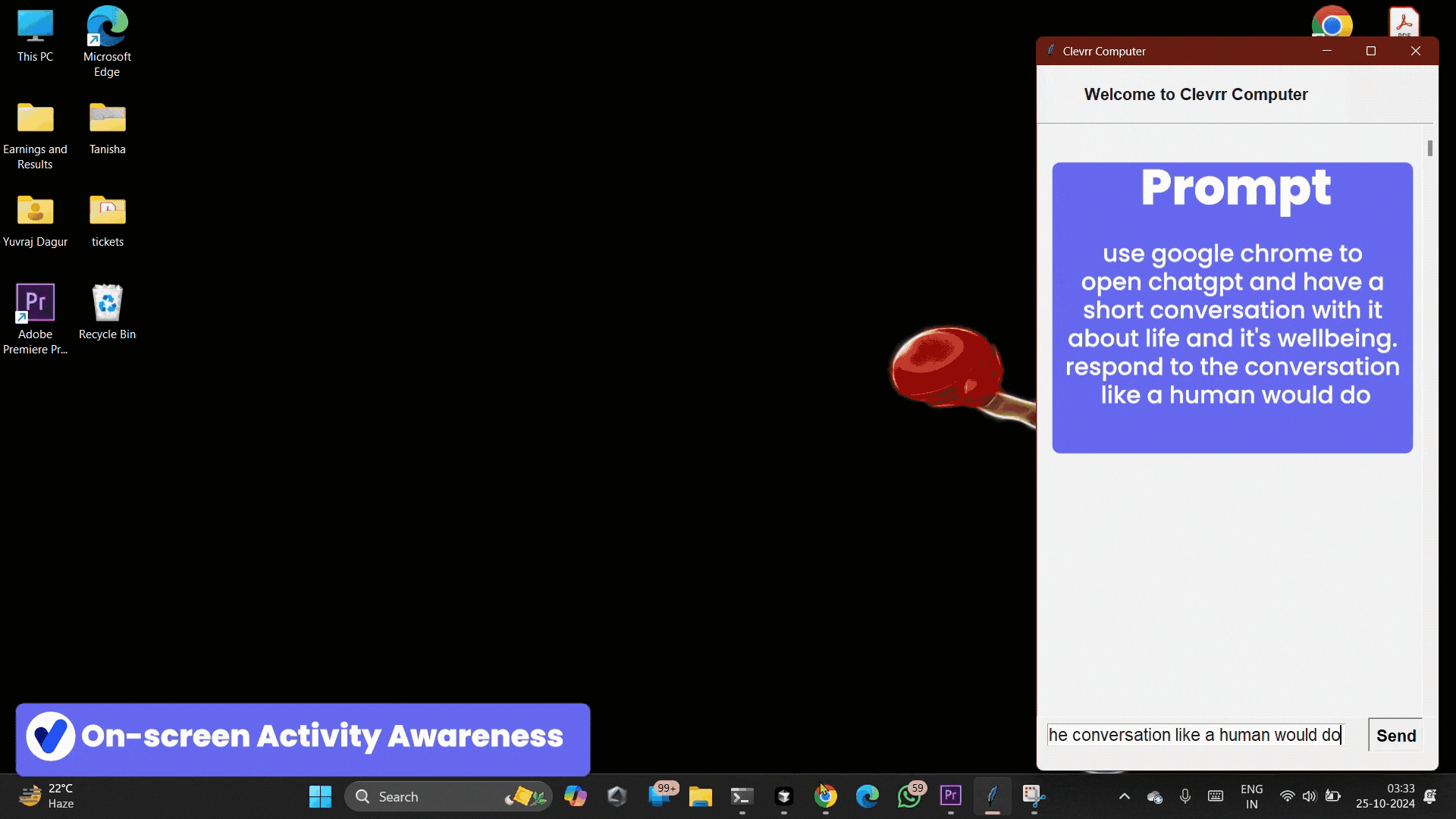Screen dimensions: 1456x819
Task: Open the ENG IN language switcher
Action: pyautogui.click(x=1251, y=796)
